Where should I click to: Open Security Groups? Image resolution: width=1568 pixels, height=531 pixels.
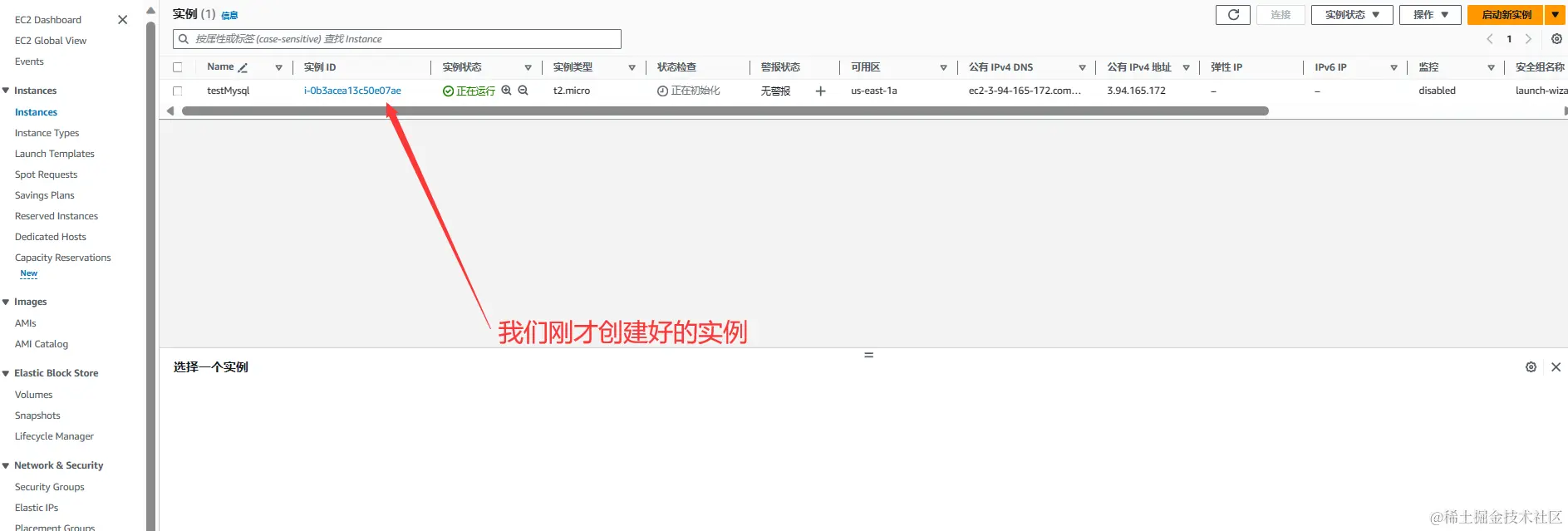(50, 487)
